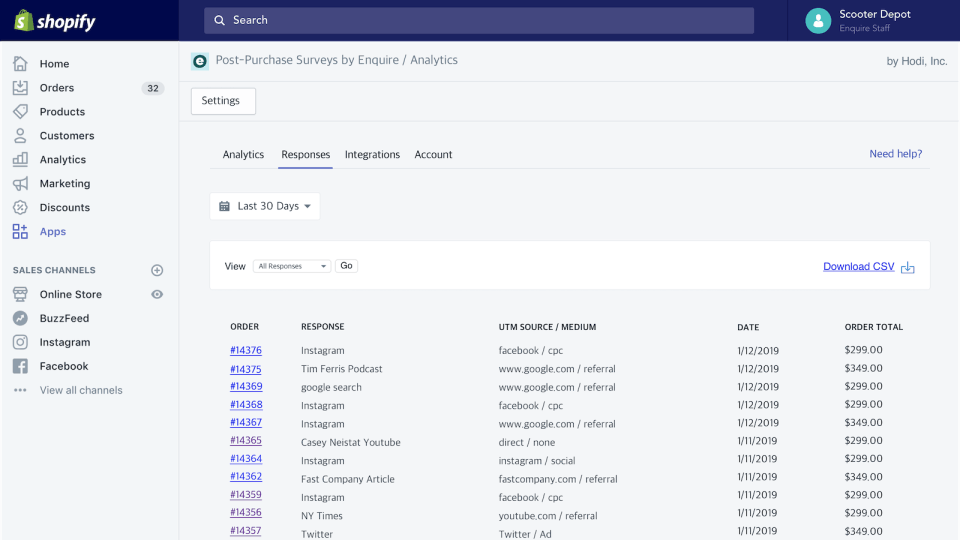
Task: Select the Products tag icon
Action: click(20, 111)
